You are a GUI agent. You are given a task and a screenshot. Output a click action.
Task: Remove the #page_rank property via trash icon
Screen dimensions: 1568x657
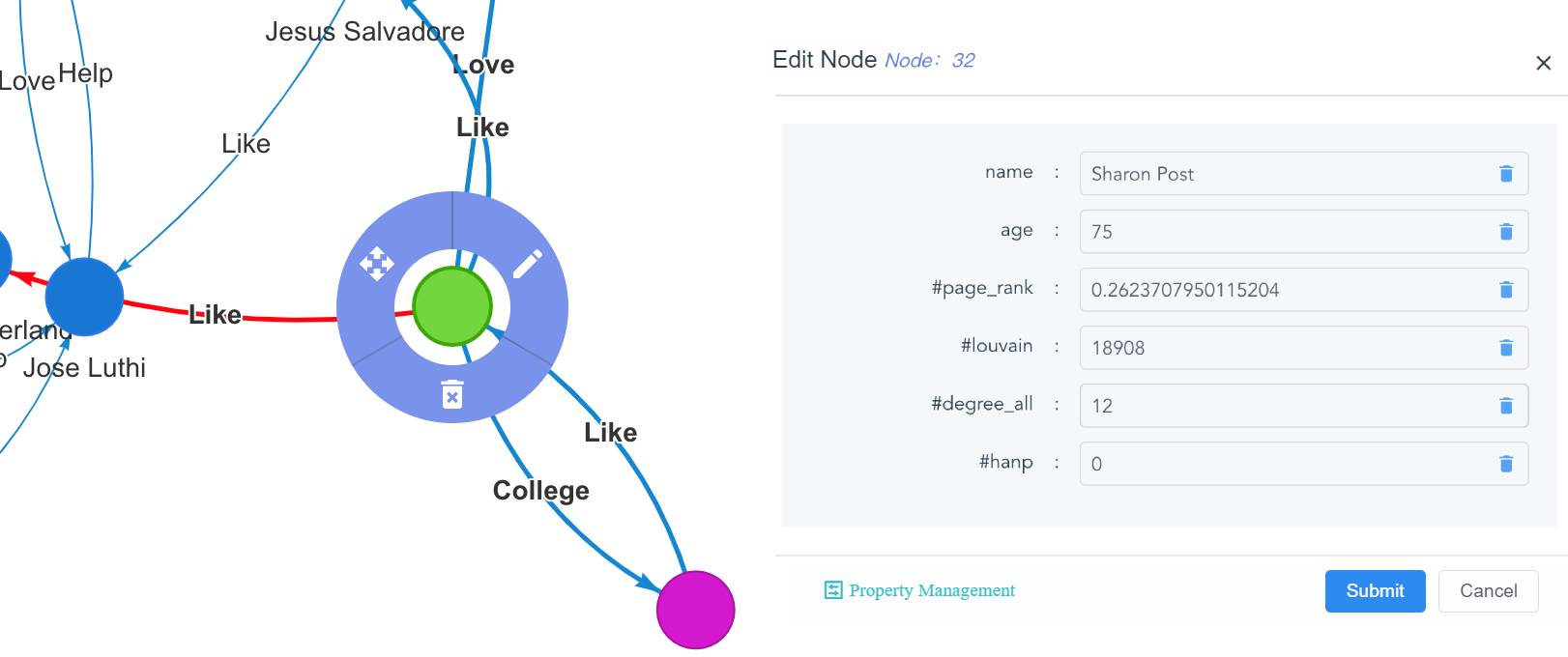click(1505, 290)
